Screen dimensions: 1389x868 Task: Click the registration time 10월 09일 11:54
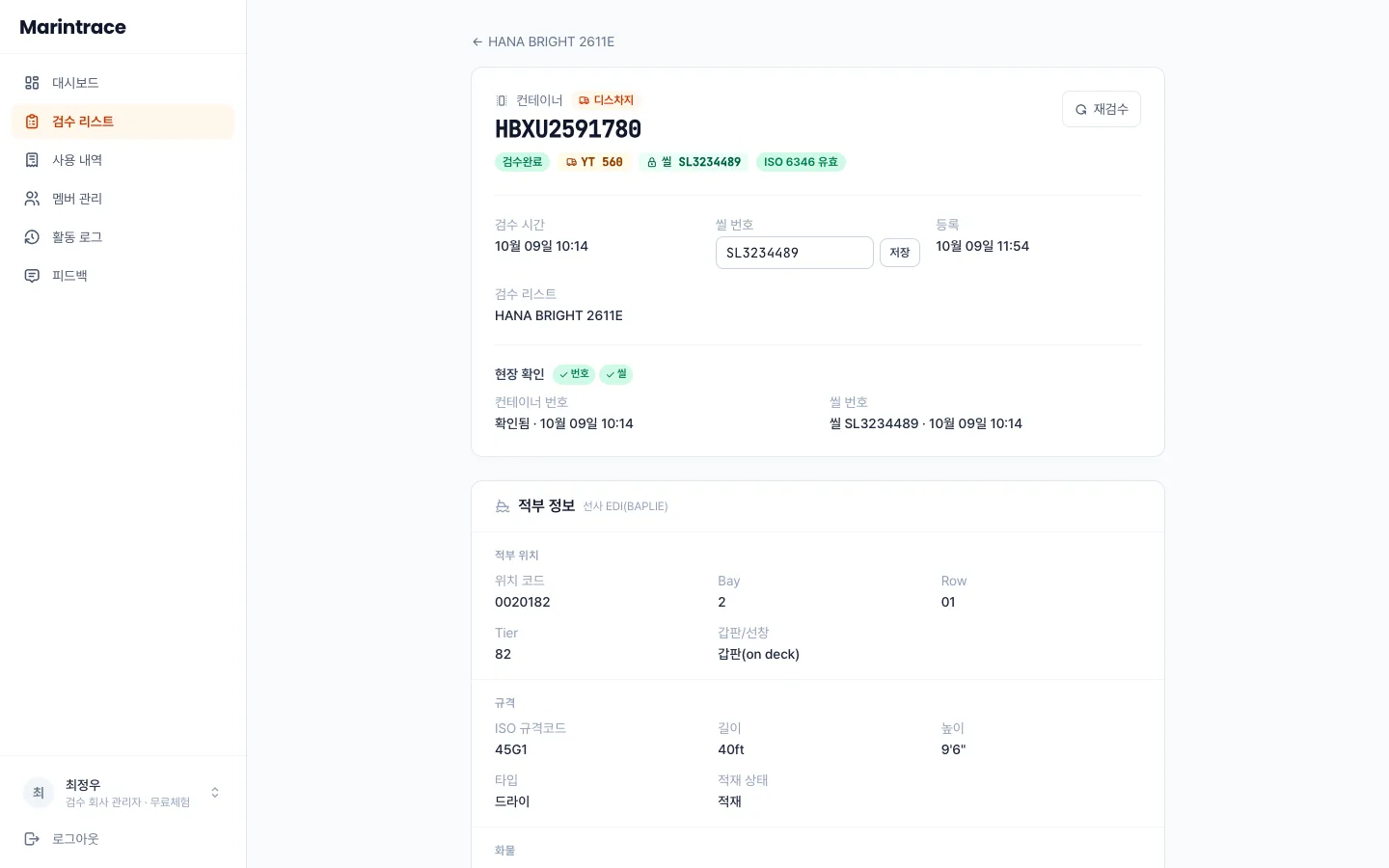(982, 246)
